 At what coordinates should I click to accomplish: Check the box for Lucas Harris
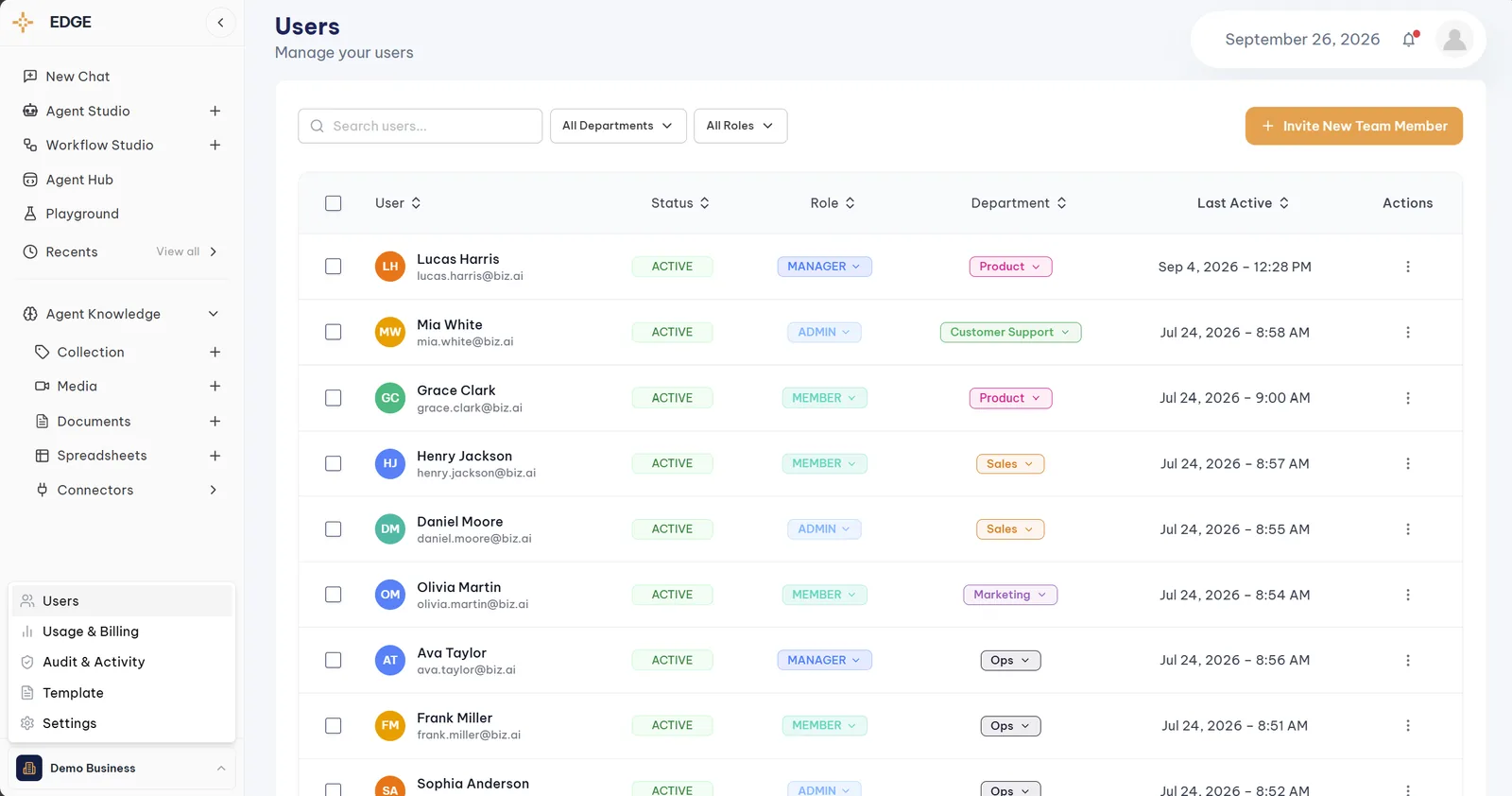click(x=334, y=267)
